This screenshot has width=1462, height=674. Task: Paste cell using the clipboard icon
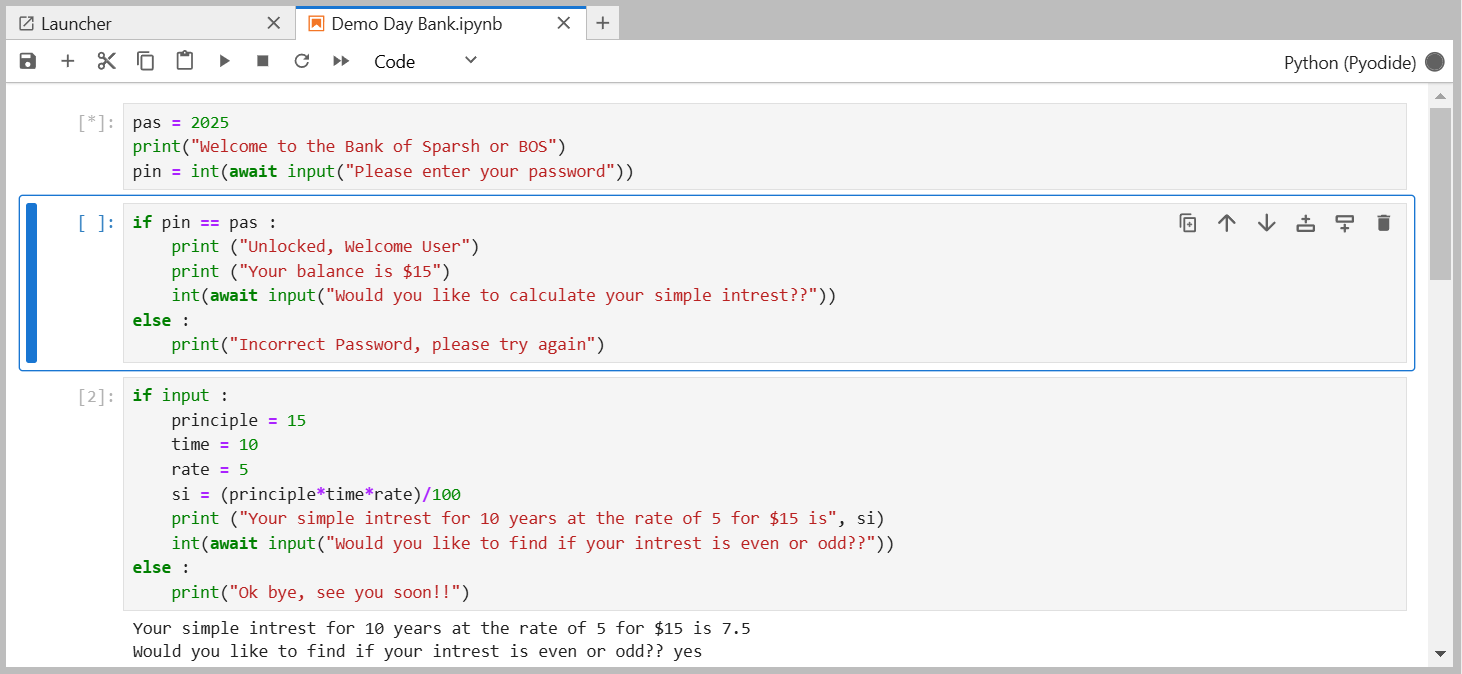pos(184,62)
